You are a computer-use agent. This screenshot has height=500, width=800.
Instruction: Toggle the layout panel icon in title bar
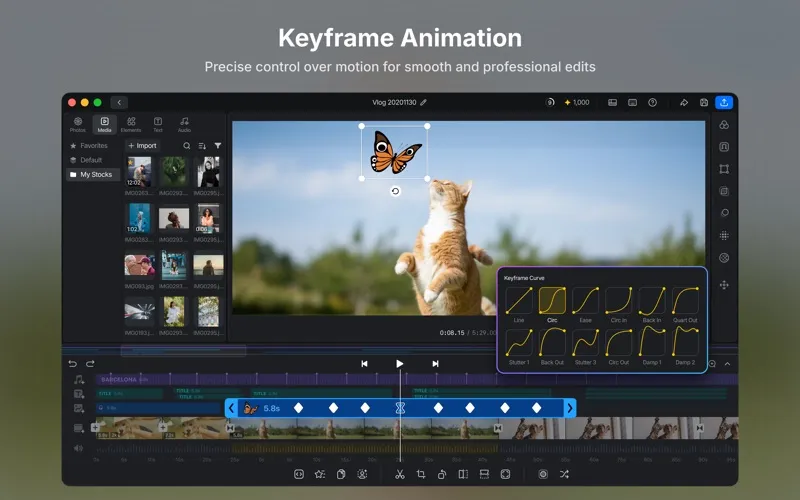pos(613,103)
